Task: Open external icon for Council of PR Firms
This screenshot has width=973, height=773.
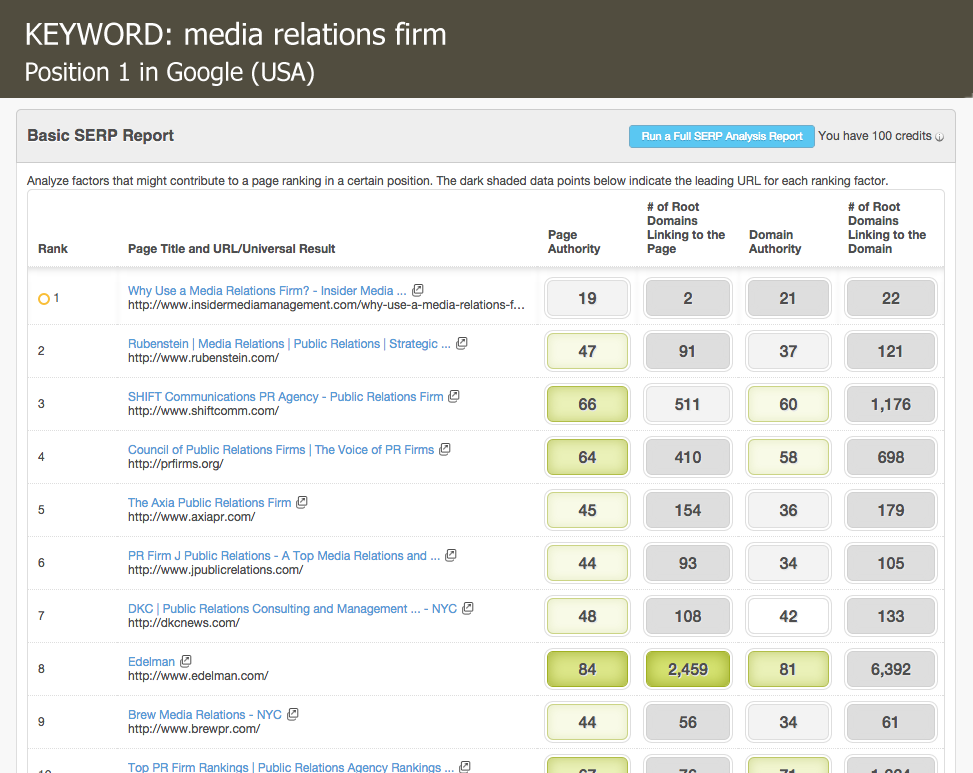Action: click(x=445, y=449)
